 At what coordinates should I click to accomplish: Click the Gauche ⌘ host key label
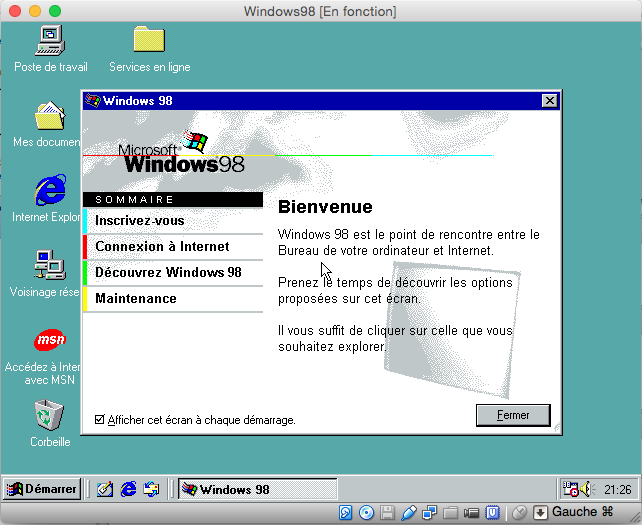point(583,511)
